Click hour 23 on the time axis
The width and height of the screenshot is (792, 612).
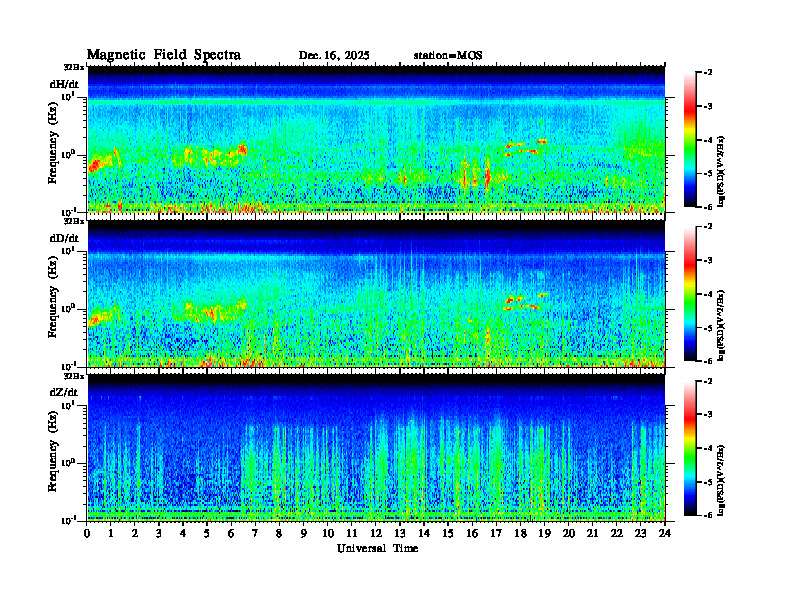(x=640, y=533)
